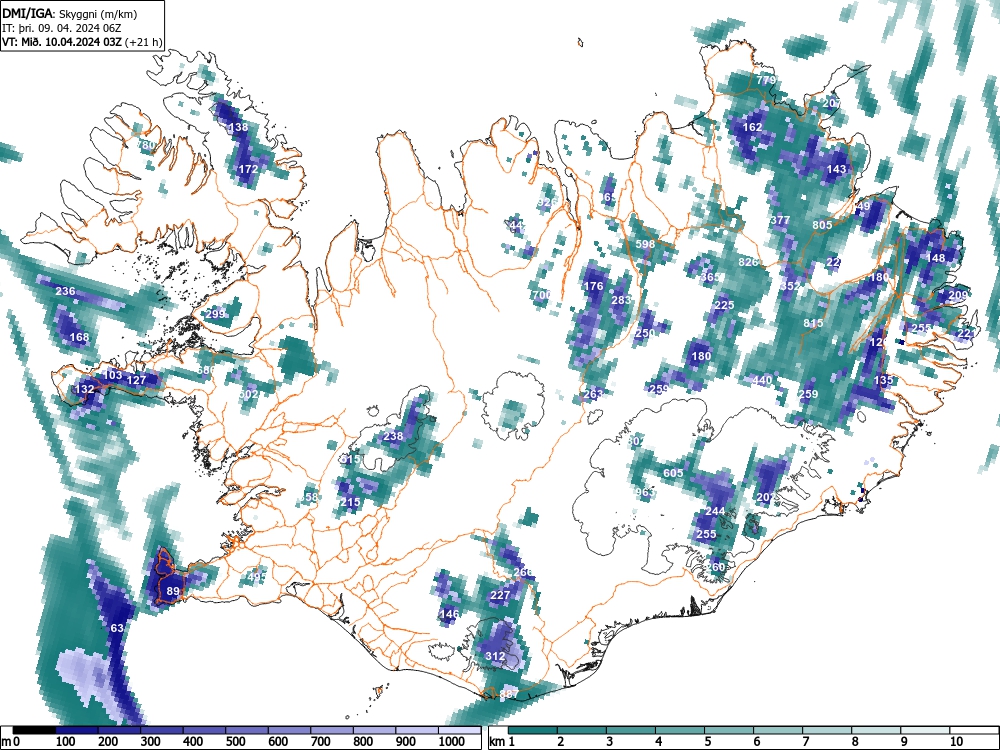Click the visibility value 132 on the map
The image size is (1000, 750).
[x=85, y=389]
